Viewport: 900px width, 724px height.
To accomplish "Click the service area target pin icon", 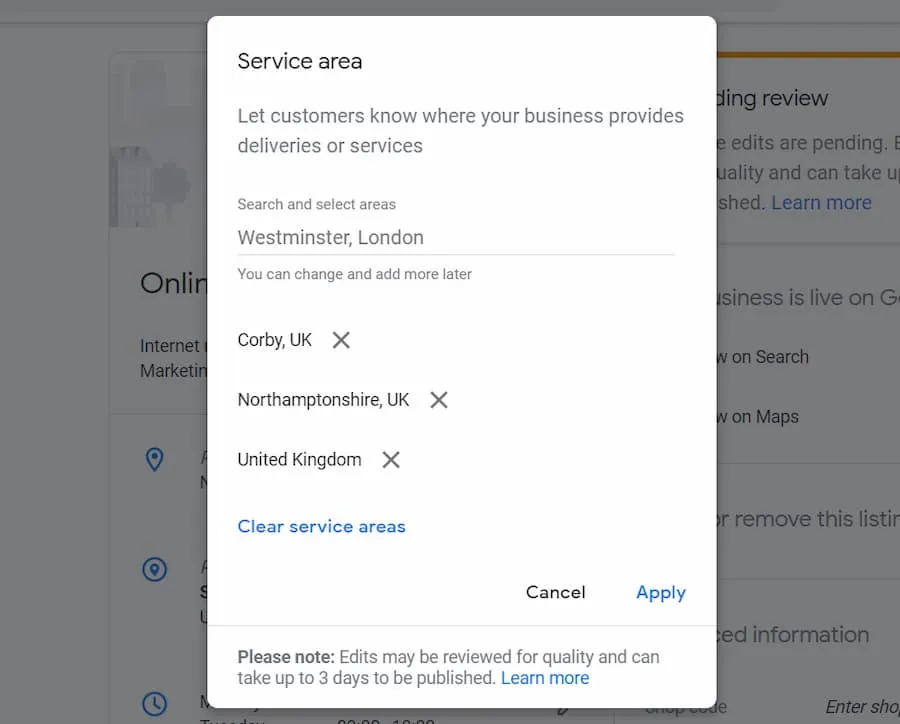I will (154, 570).
